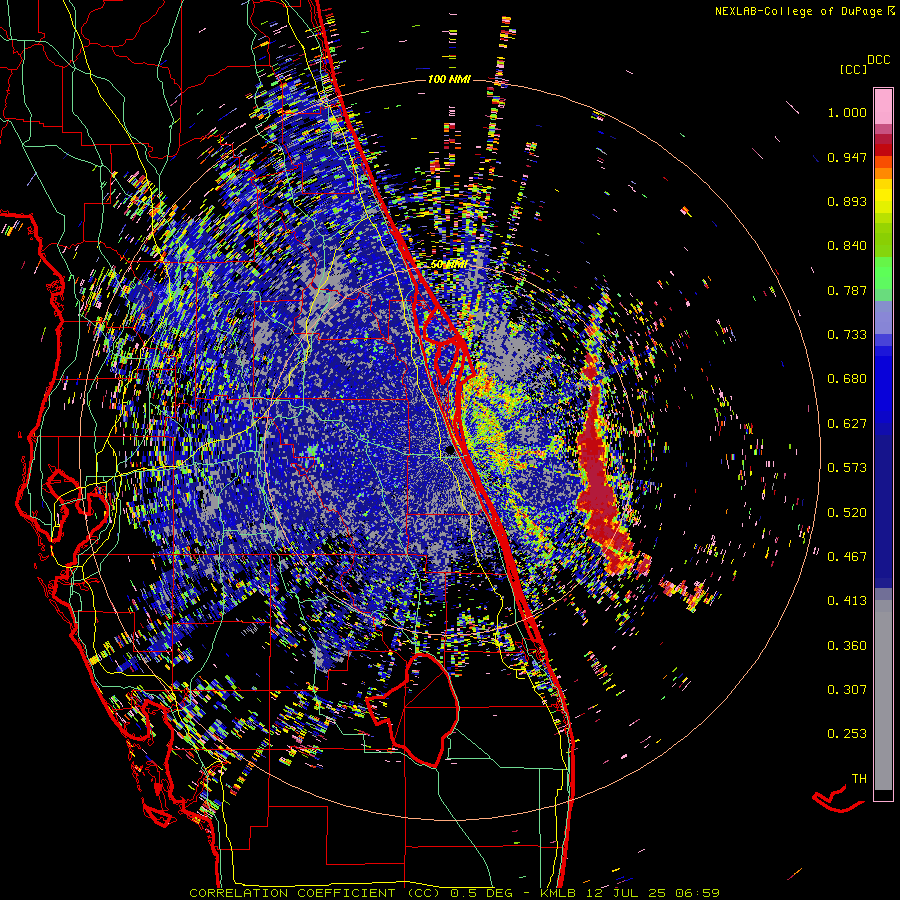Viewport: 900px width, 900px height.
Task: Pick the pink swatch at the top of the color bar
Action: click(x=883, y=106)
